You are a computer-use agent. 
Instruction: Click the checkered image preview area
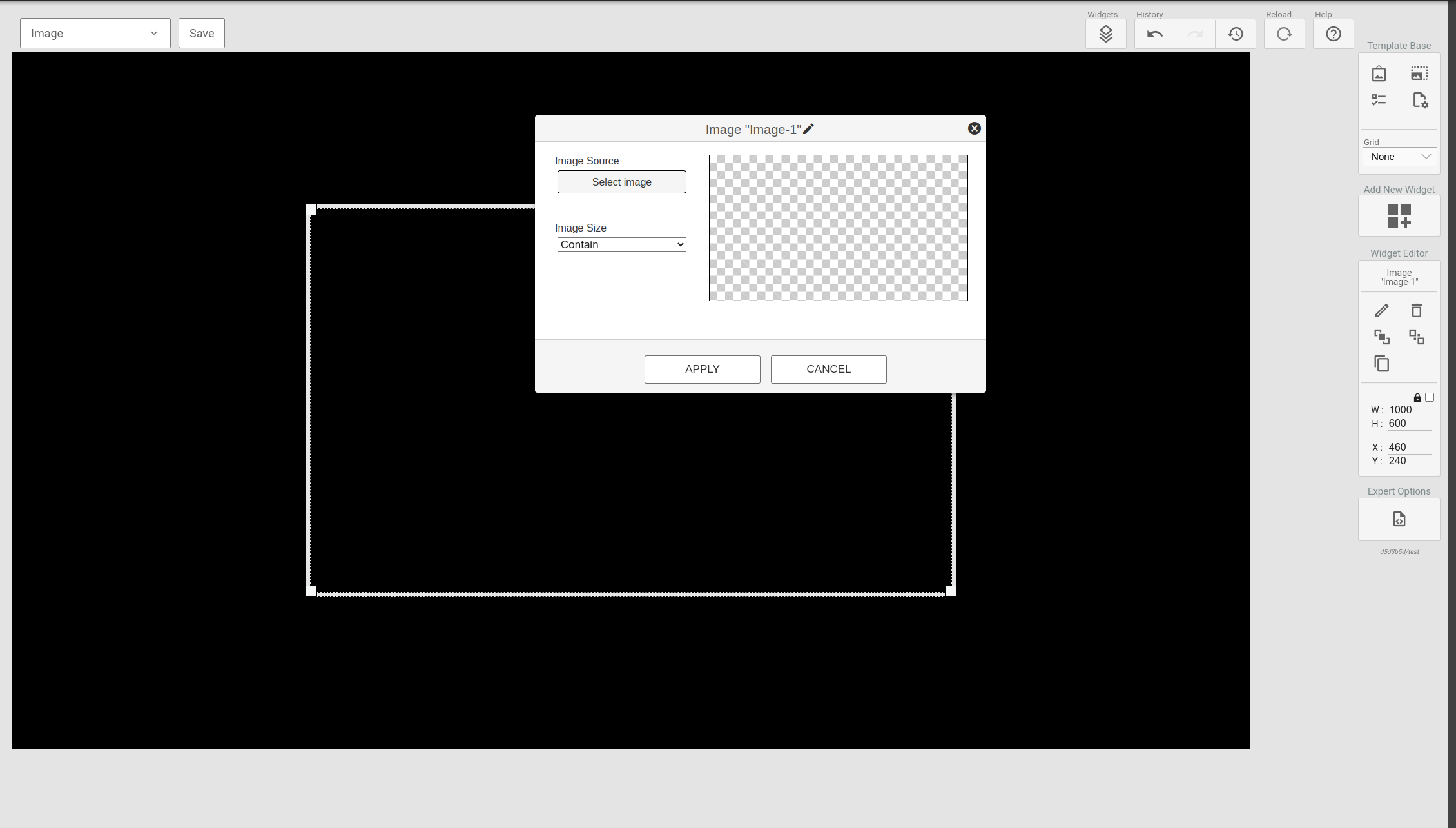[x=838, y=228]
